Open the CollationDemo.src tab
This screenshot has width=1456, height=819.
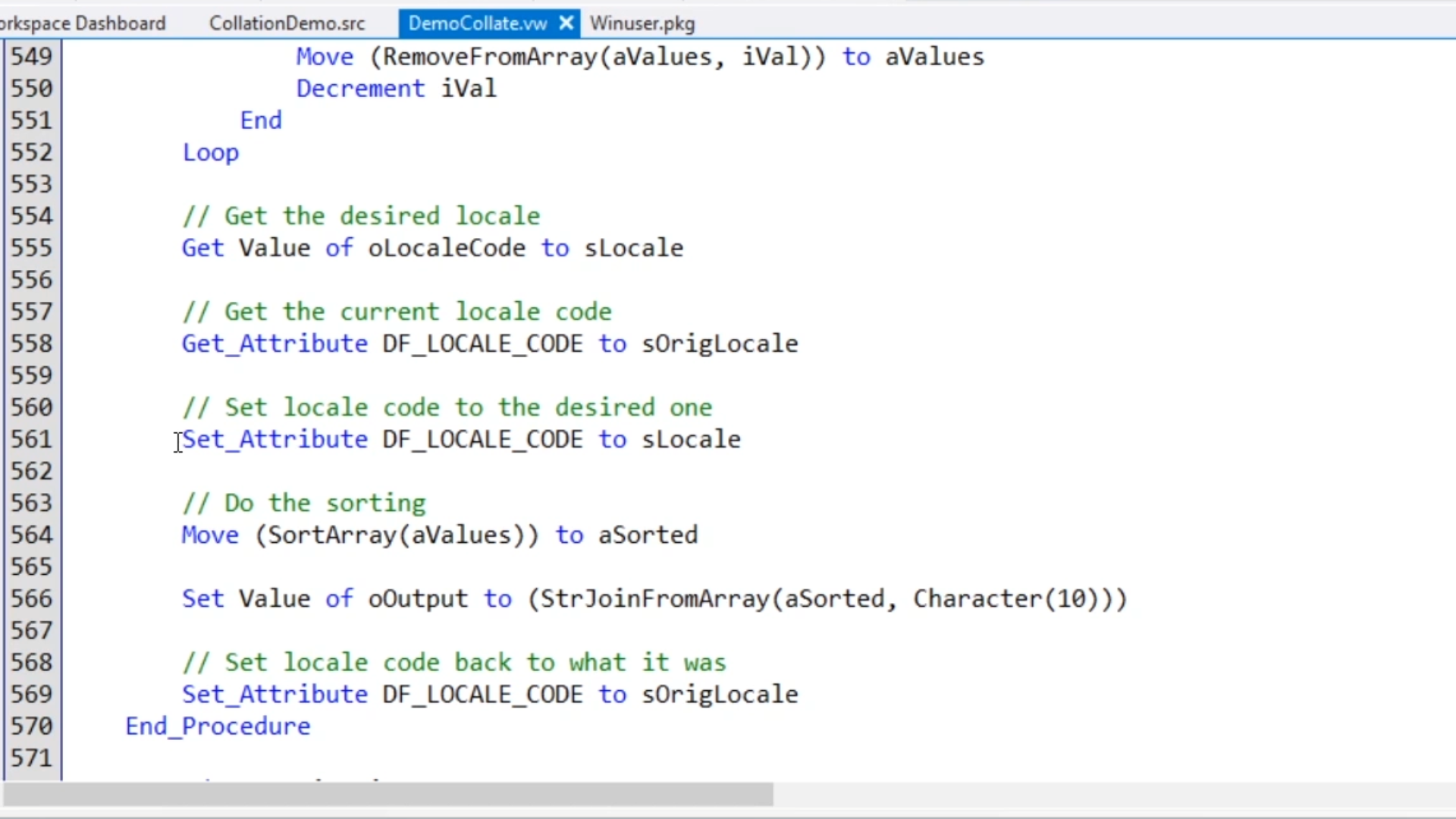287,24
